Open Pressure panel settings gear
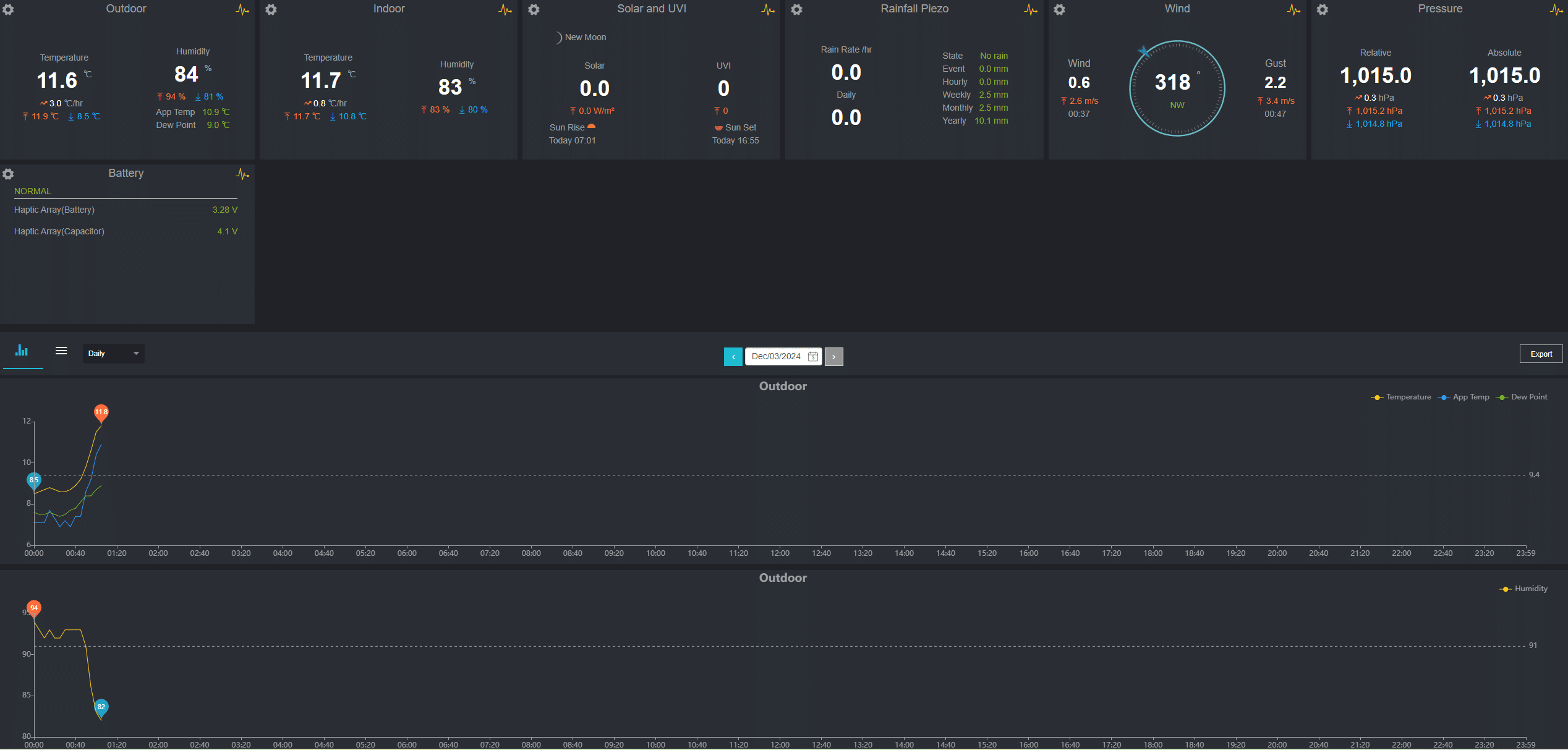The width and height of the screenshot is (1568, 750). 1322,9
